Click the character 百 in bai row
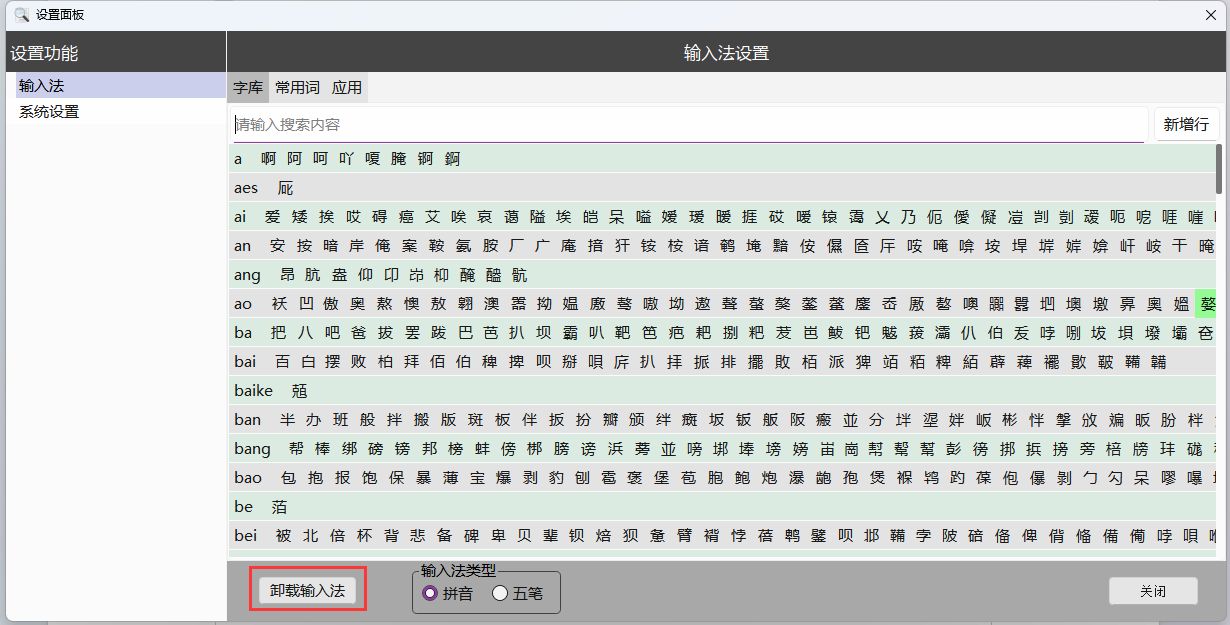The height and width of the screenshot is (625, 1230). tap(282, 362)
